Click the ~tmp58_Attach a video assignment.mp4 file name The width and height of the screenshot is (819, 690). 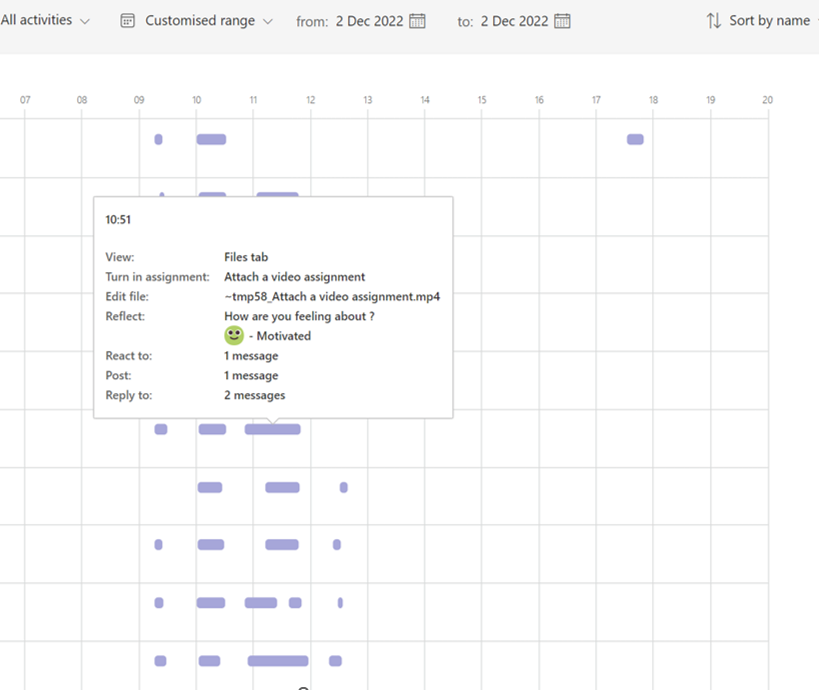pos(332,297)
